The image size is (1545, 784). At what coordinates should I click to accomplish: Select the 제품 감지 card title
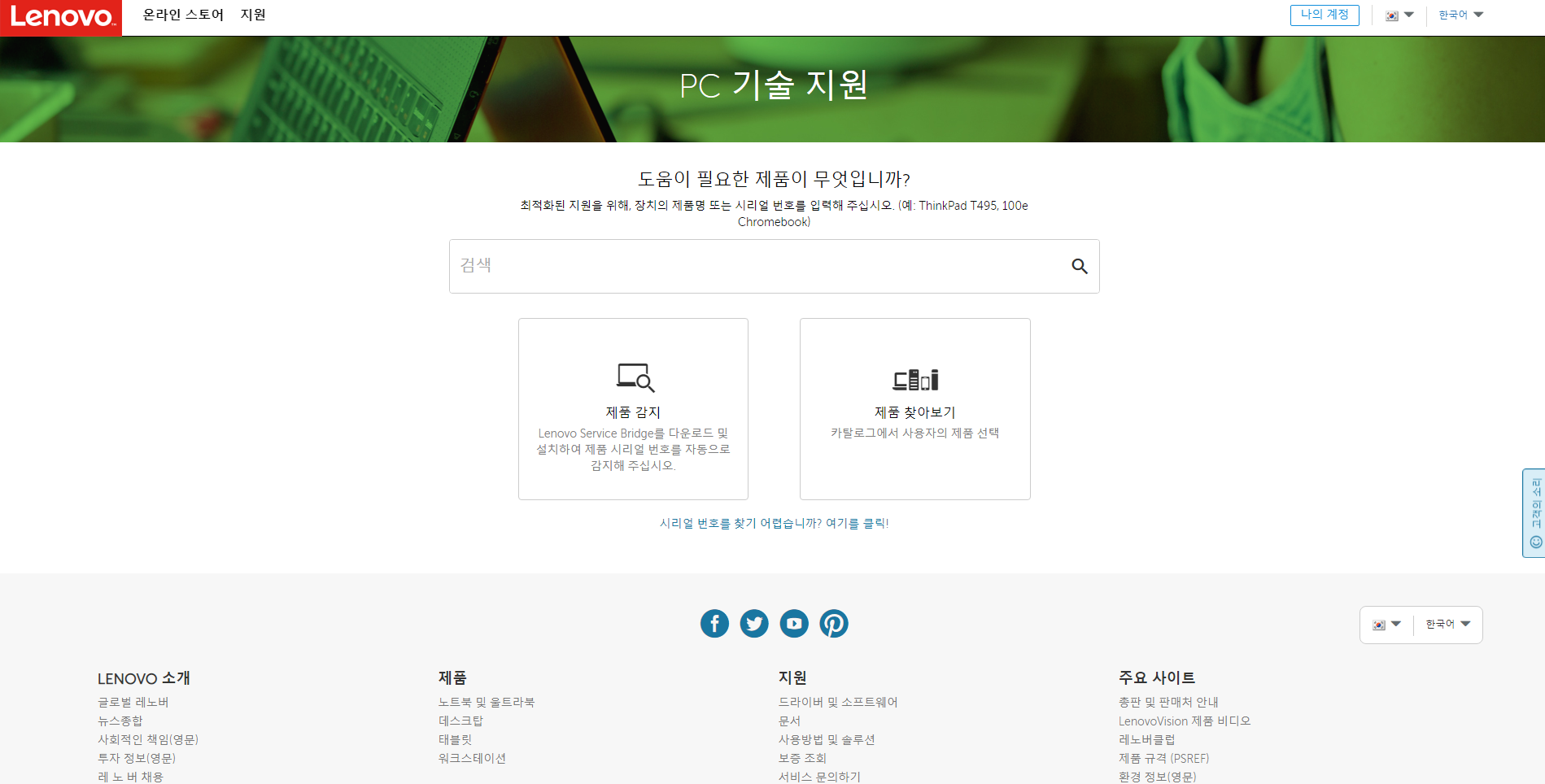click(633, 412)
